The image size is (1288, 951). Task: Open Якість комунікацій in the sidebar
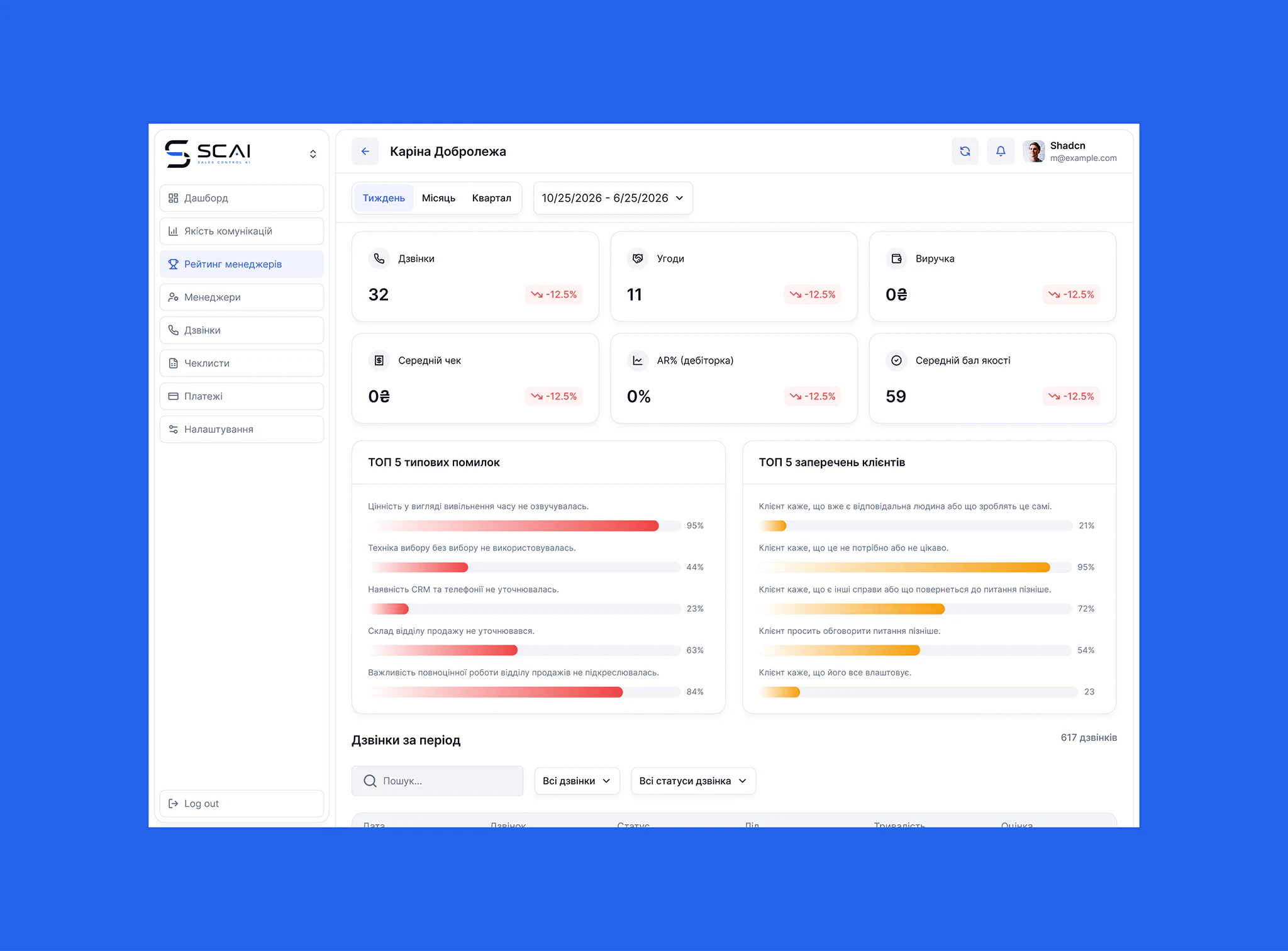(x=241, y=231)
